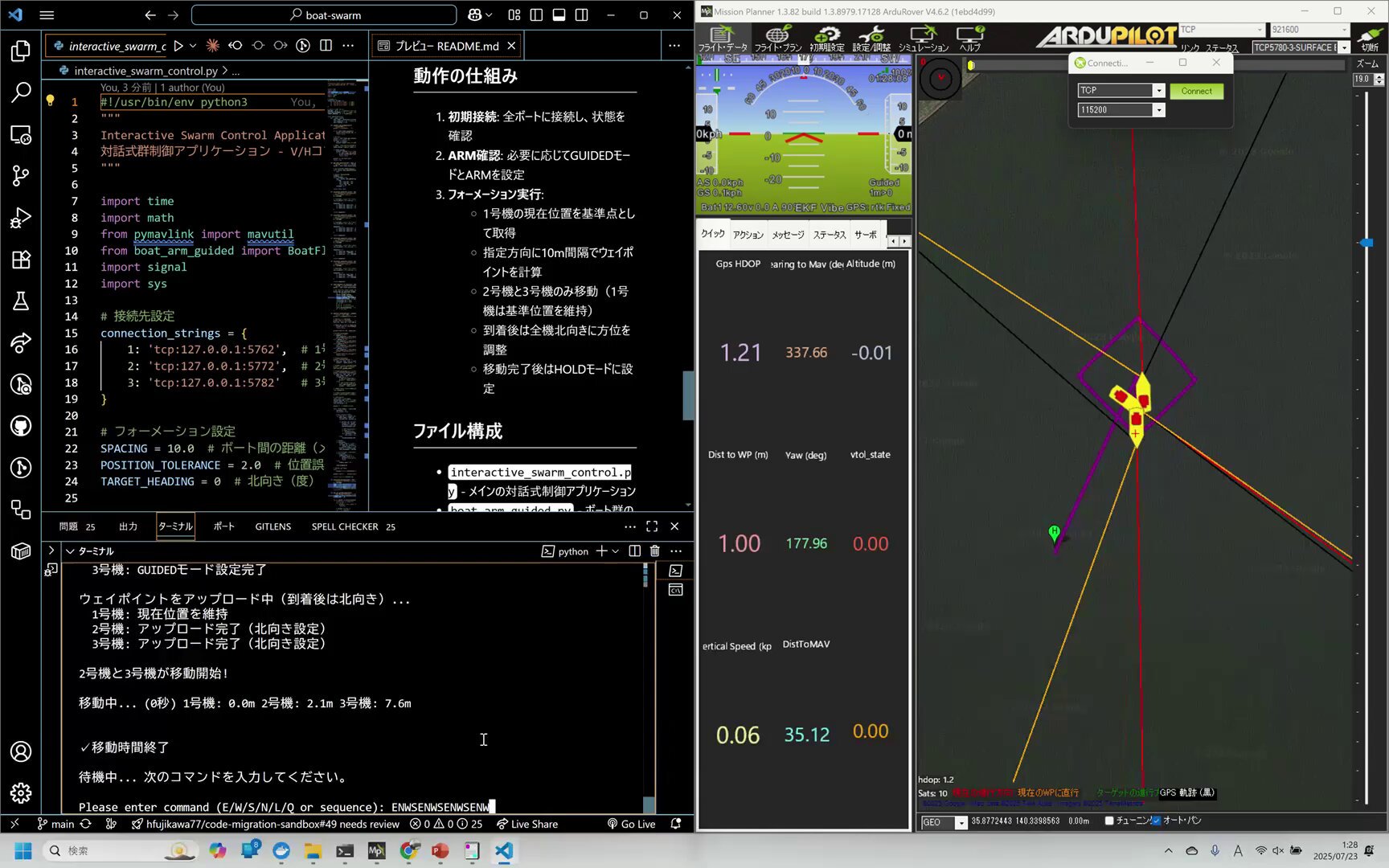Maximize the terminal panel size

pyautogui.click(x=652, y=526)
